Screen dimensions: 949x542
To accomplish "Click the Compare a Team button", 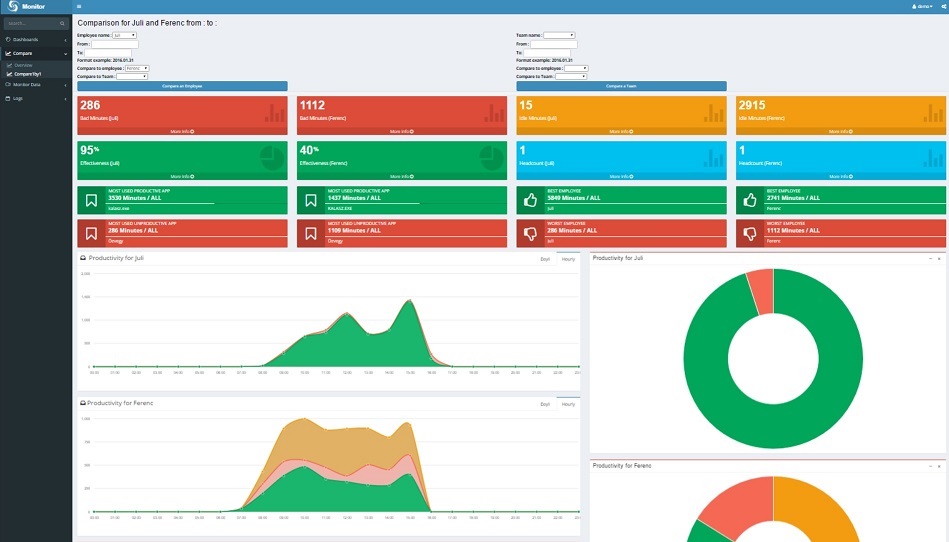I will click(x=621, y=86).
